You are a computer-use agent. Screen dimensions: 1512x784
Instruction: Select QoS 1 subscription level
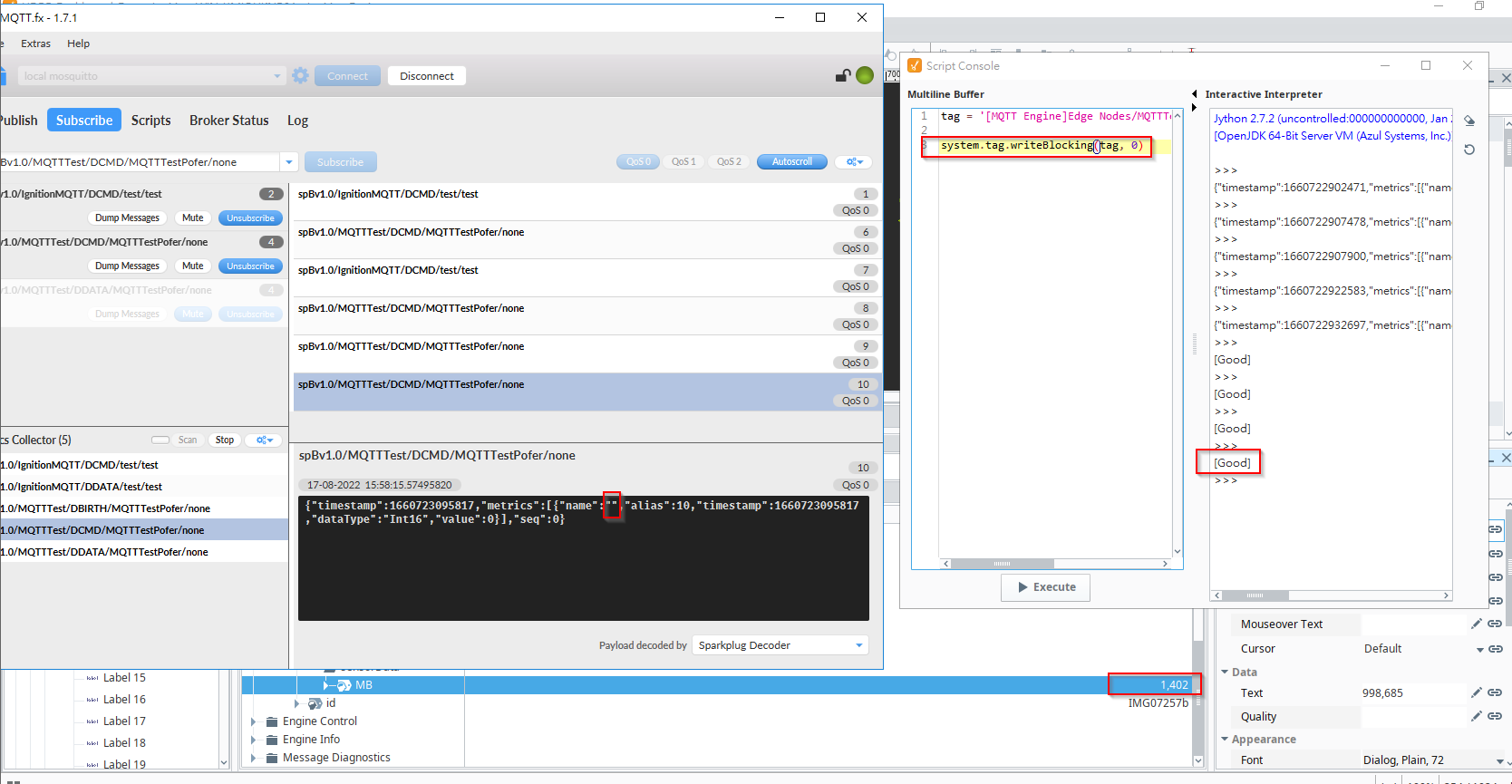(683, 161)
